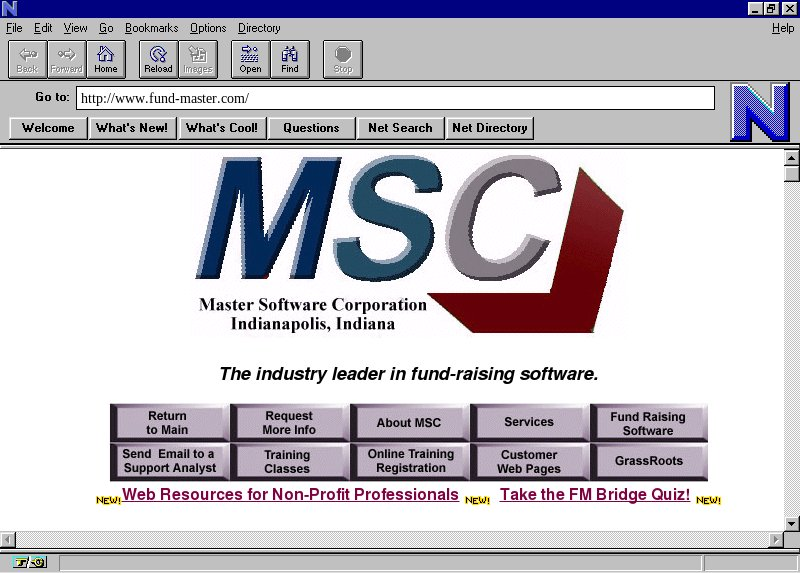This screenshot has height=573, width=800.
Task: Click the security key icon in status bar
Action: (x=31, y=562)
